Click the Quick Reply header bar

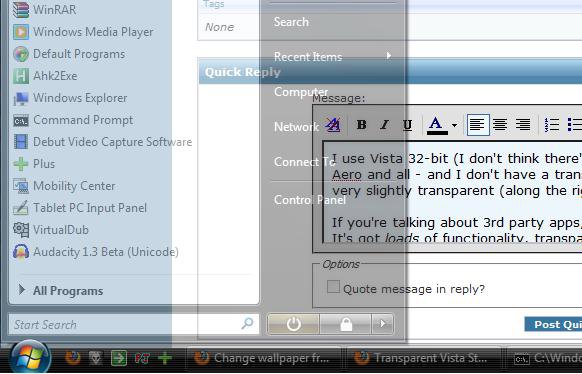[x=390, y=72]
